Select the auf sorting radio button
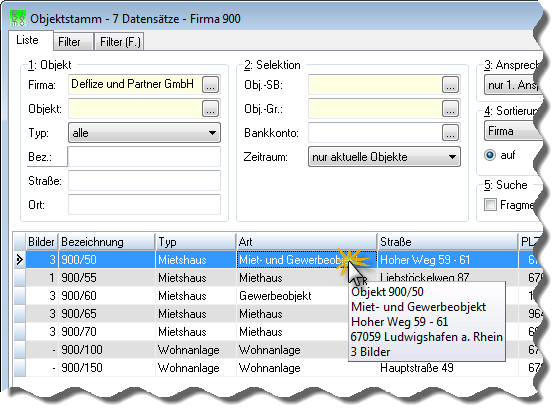Image resolution: width=560 pixels, height=414 pixels. click(x=490, y=155)
